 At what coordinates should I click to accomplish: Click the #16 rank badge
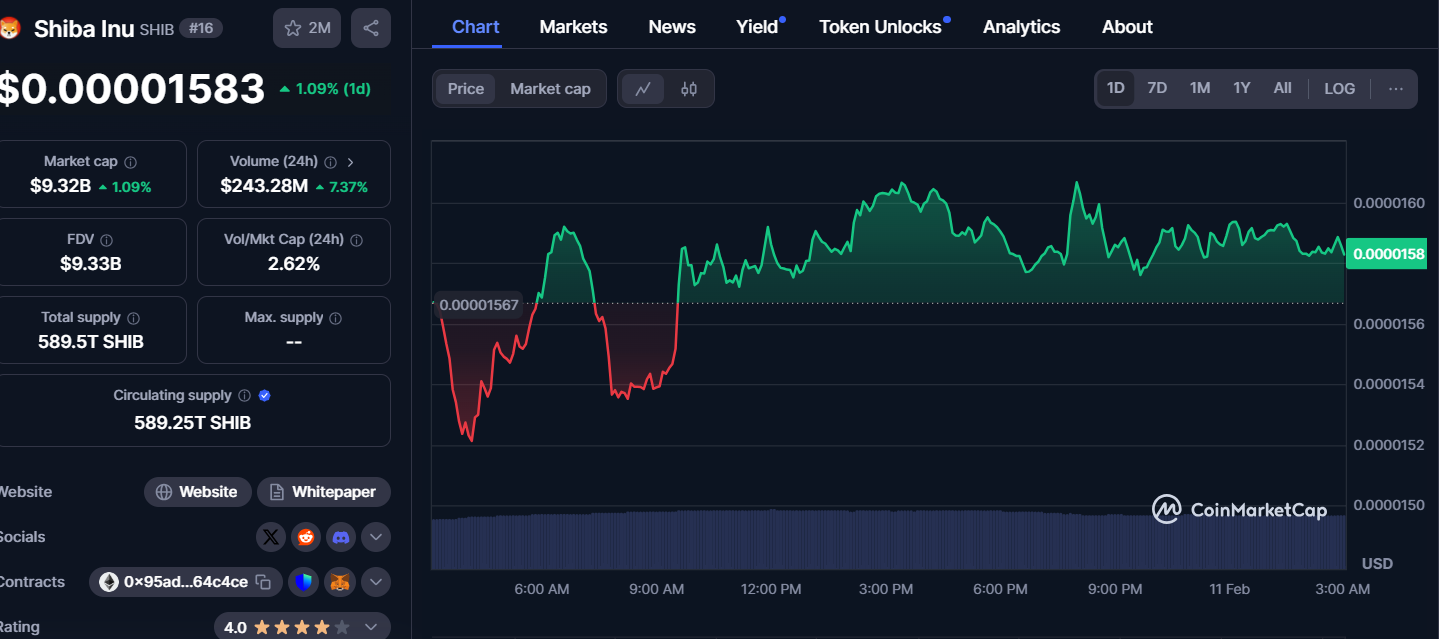point(201,28)
